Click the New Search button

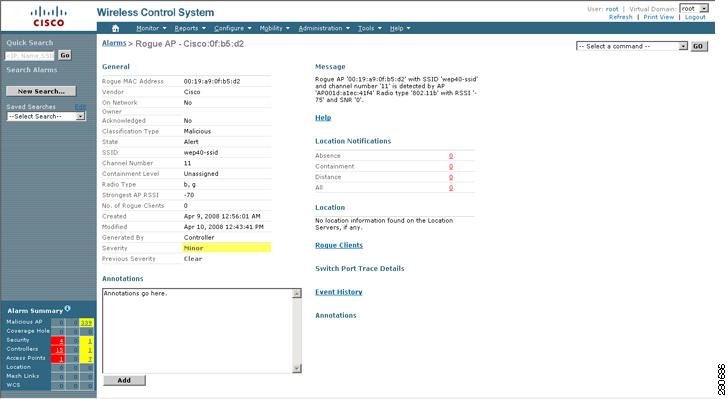click(x=41, y=91)
